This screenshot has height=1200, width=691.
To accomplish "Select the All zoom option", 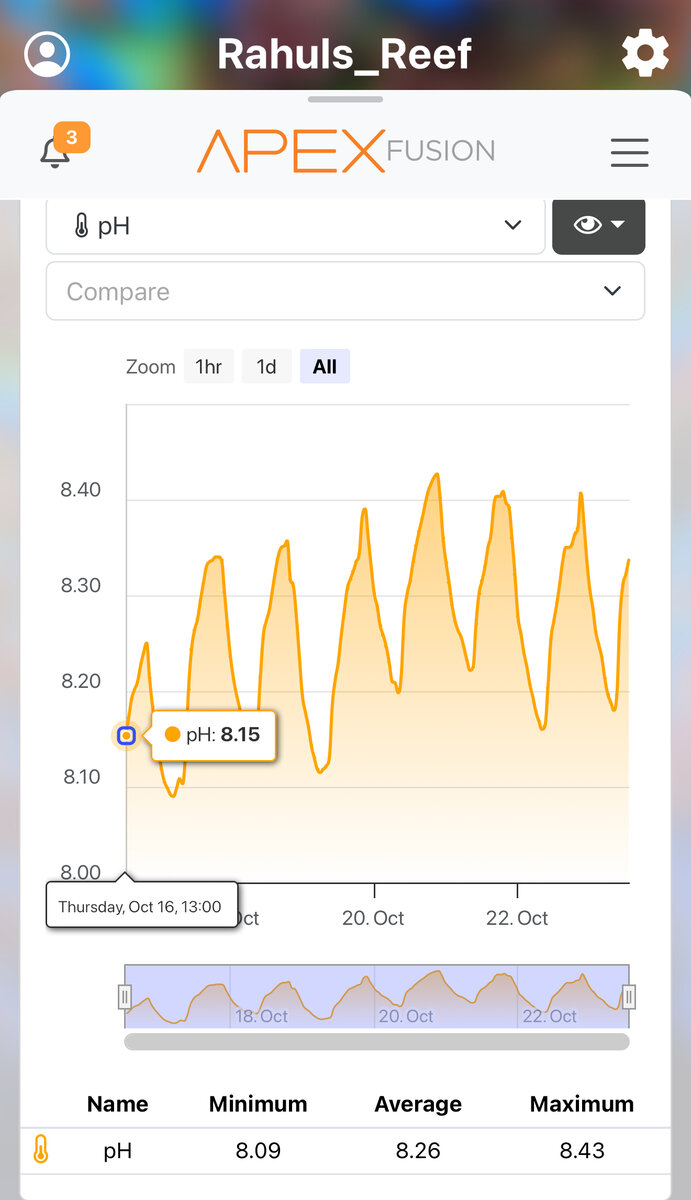I will point(325,367).
